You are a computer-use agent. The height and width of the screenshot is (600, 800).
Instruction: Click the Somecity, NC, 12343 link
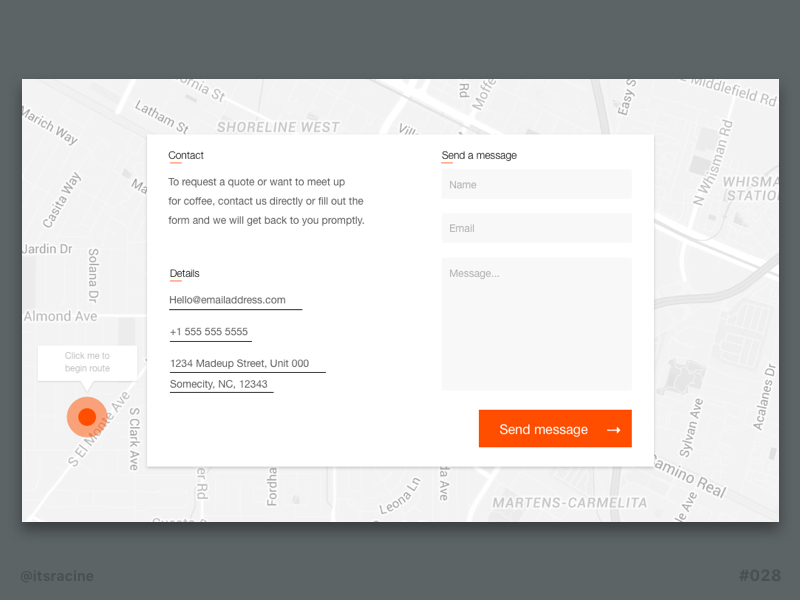219,384
